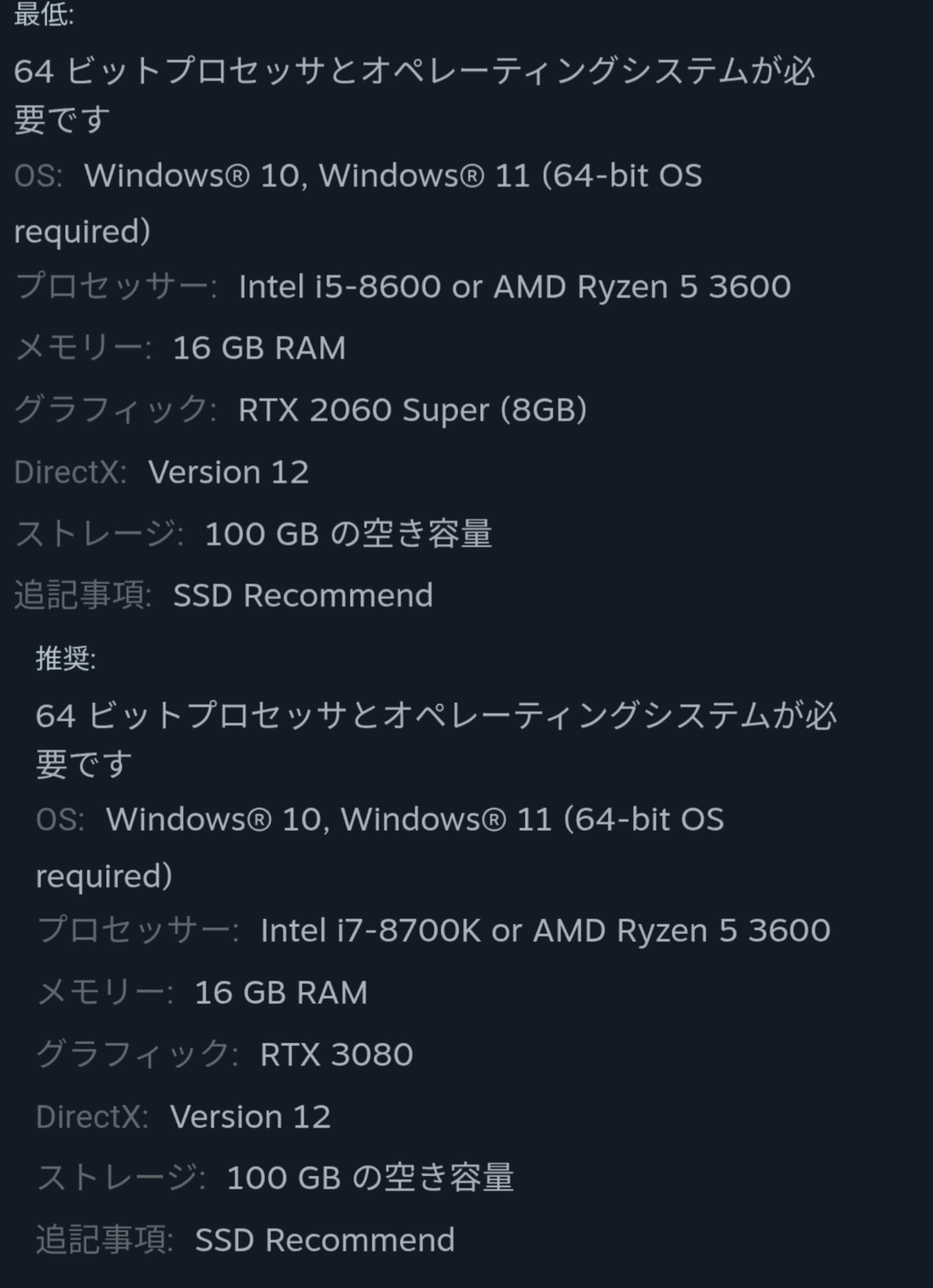Click the メモリー: label in recommended section
Viewport: 933px width, 1288px height.
point(104,992)
